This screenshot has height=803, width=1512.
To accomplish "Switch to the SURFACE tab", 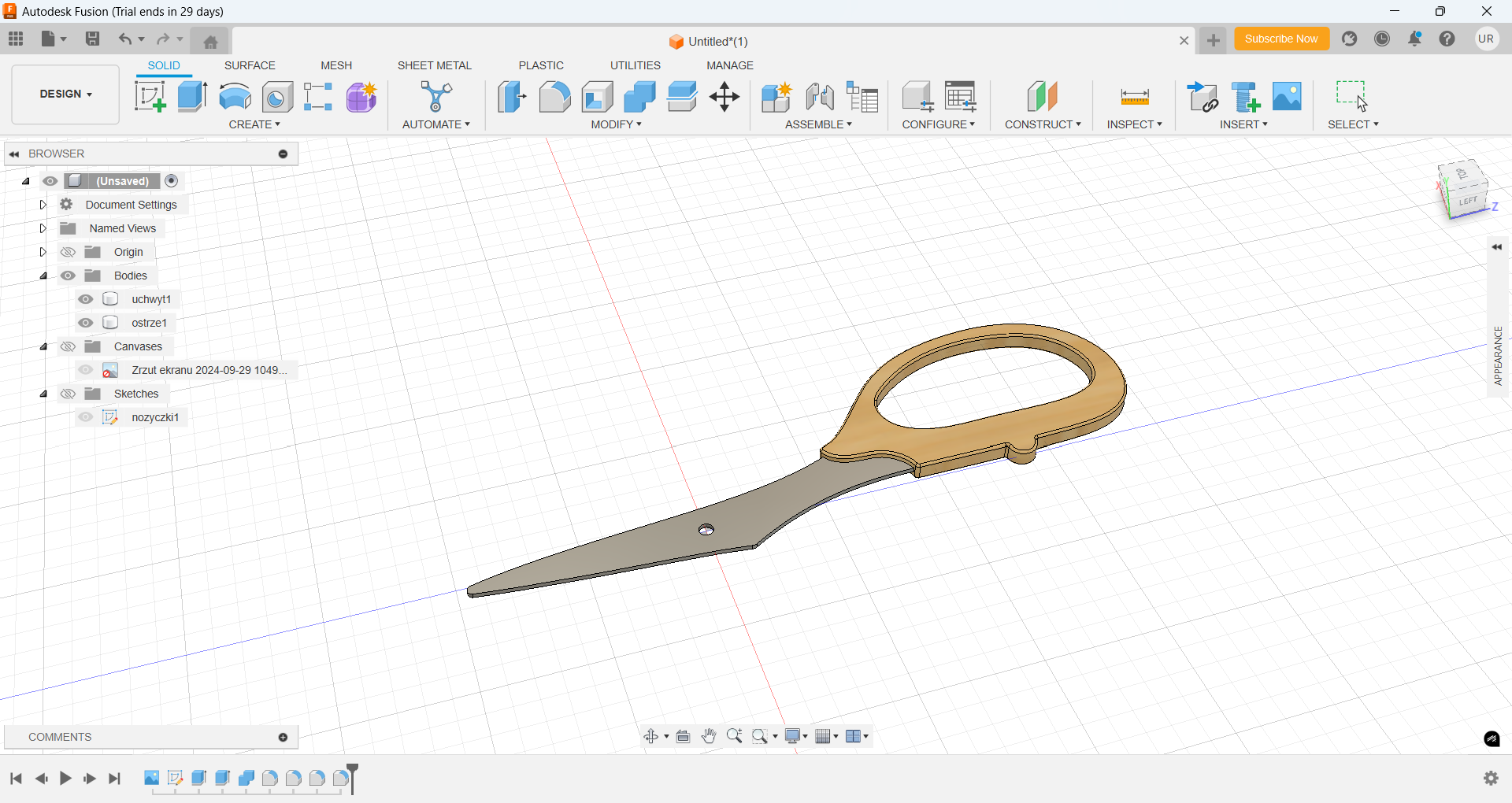I will (250, 65).
